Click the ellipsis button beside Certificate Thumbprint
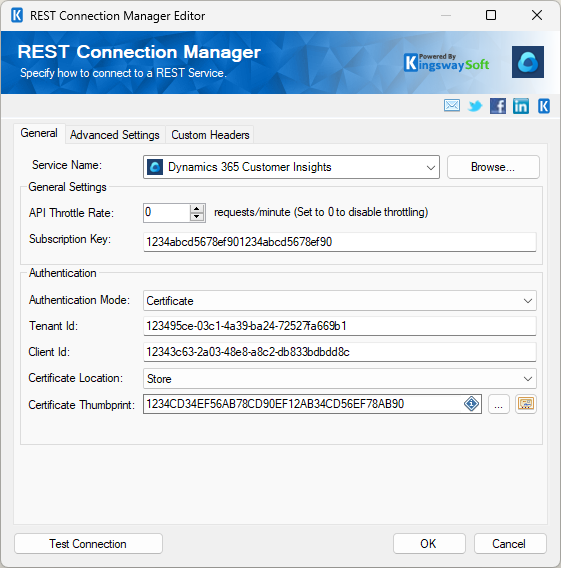The image size is (561, 568). pyautogui.click(x=499, y=404)
